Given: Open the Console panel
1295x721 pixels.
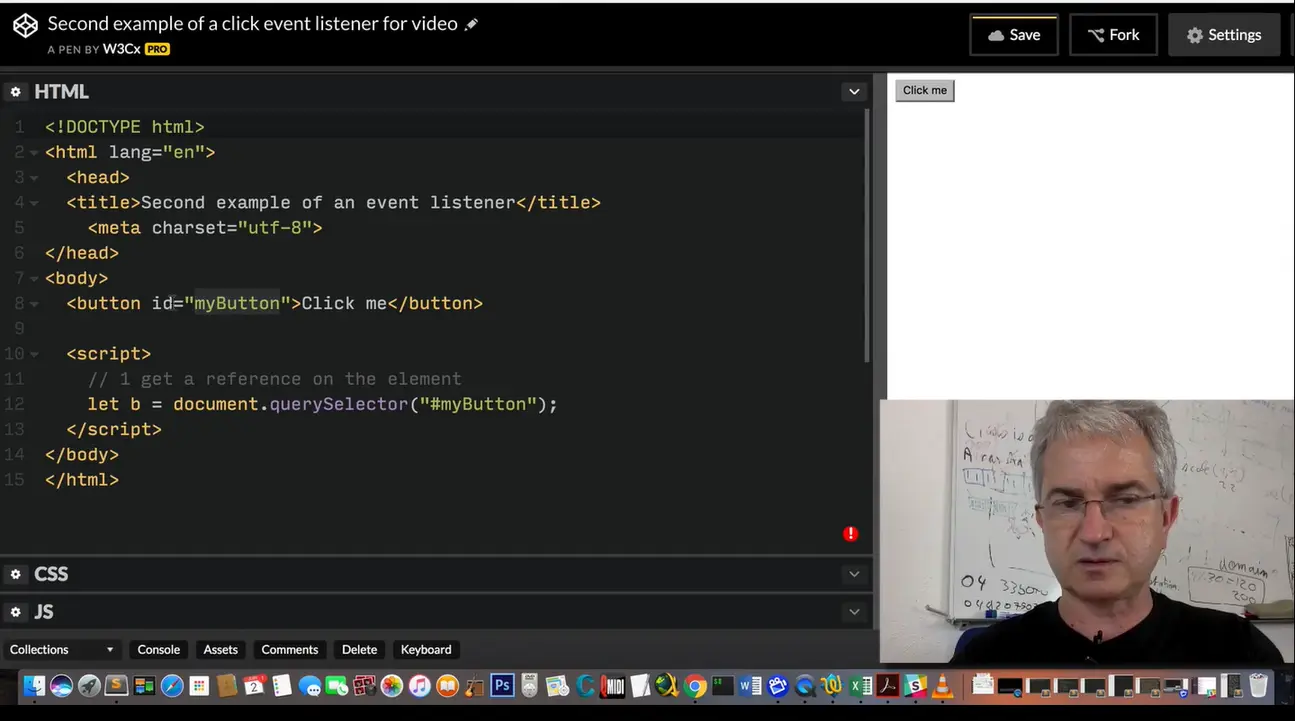Looking at the screenshot, I should (x=159, y=650).
